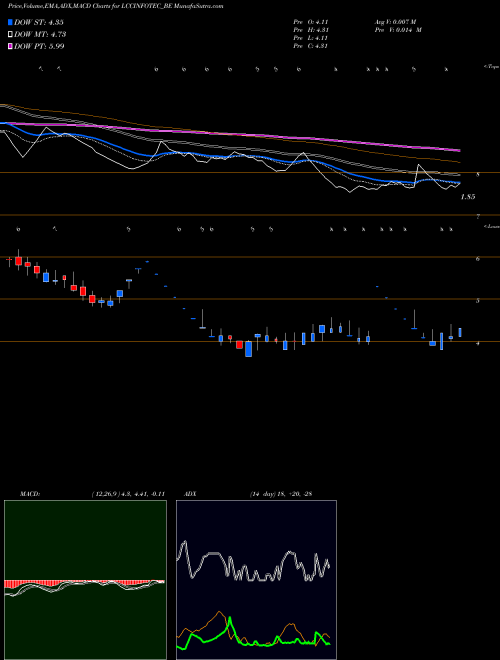Open the green MACD chart panel

85,580
